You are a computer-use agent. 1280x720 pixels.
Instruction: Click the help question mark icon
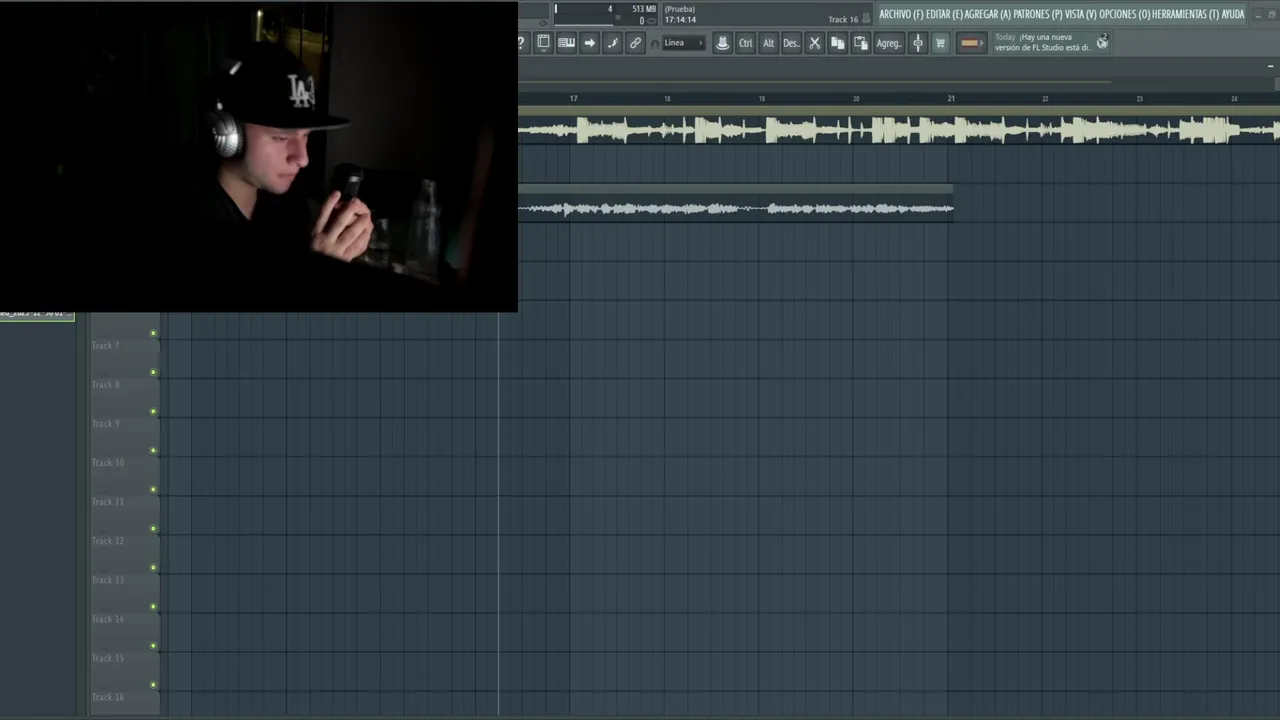(521, 43)
